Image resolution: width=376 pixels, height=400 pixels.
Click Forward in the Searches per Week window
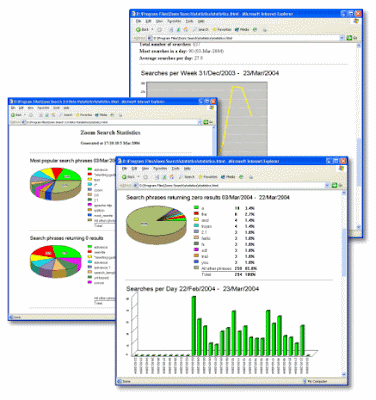(x=160, y=29)
